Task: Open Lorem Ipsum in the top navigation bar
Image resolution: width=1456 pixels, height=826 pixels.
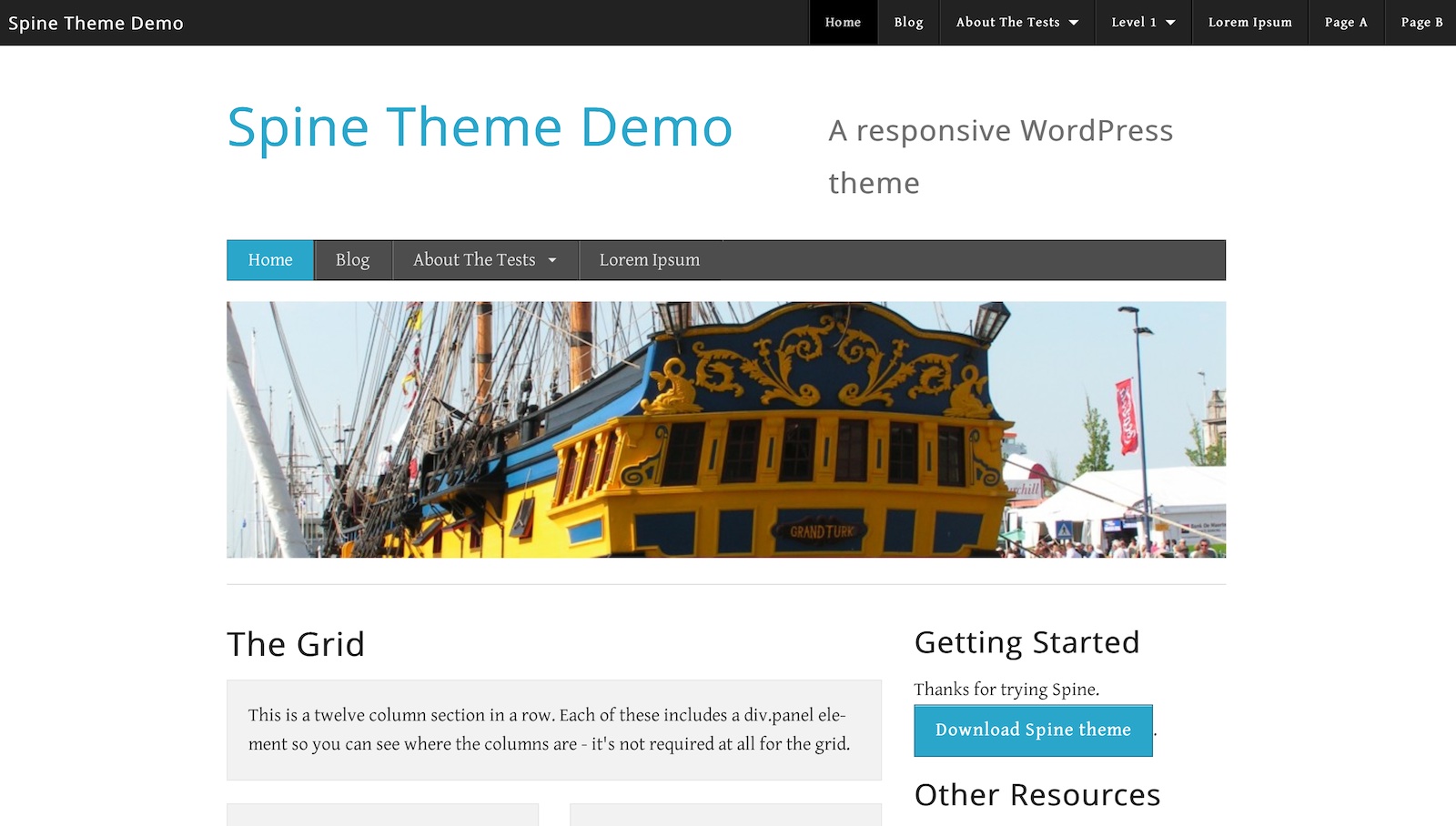Action: pyautogui.click(x=1249, y=22)
